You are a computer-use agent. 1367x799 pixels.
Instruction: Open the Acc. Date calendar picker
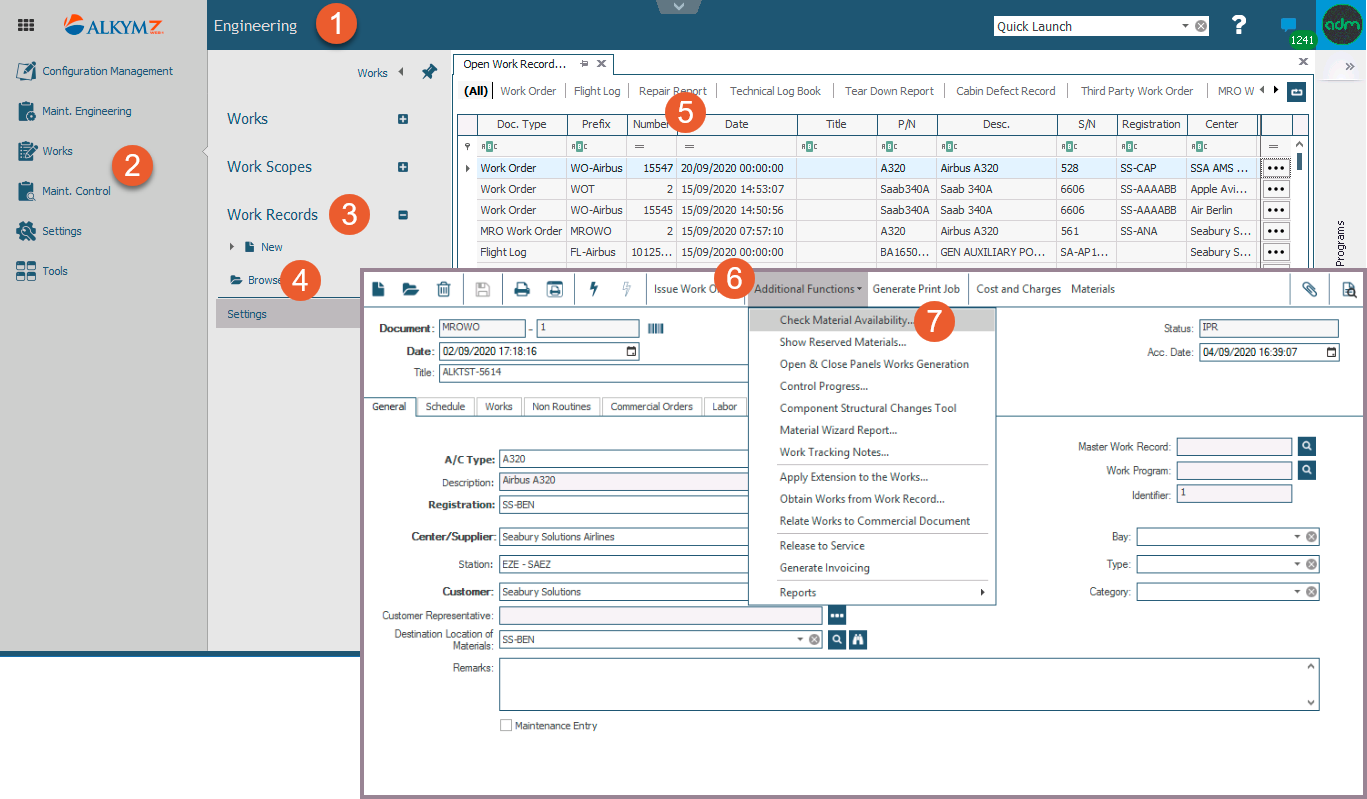click(x=1330, y=351)
